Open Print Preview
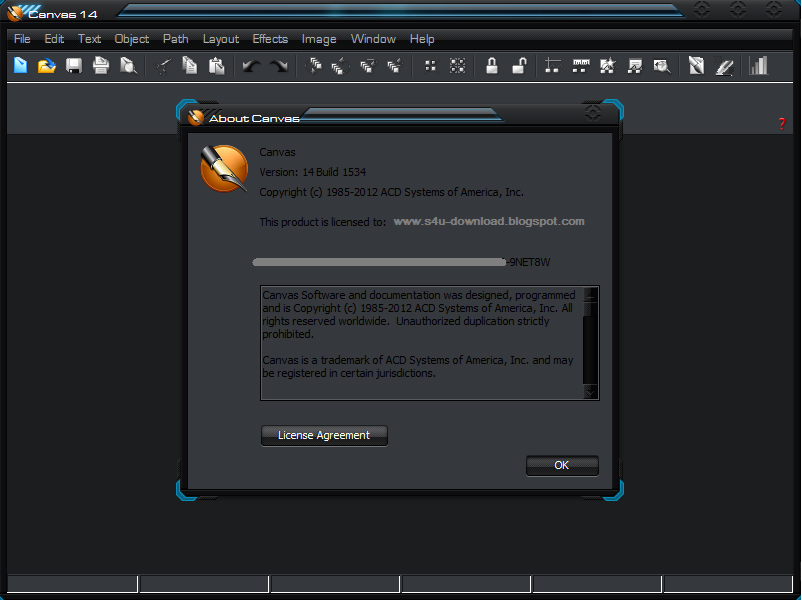The height and width of the screenshot is (601, 802). click(126, 66)
